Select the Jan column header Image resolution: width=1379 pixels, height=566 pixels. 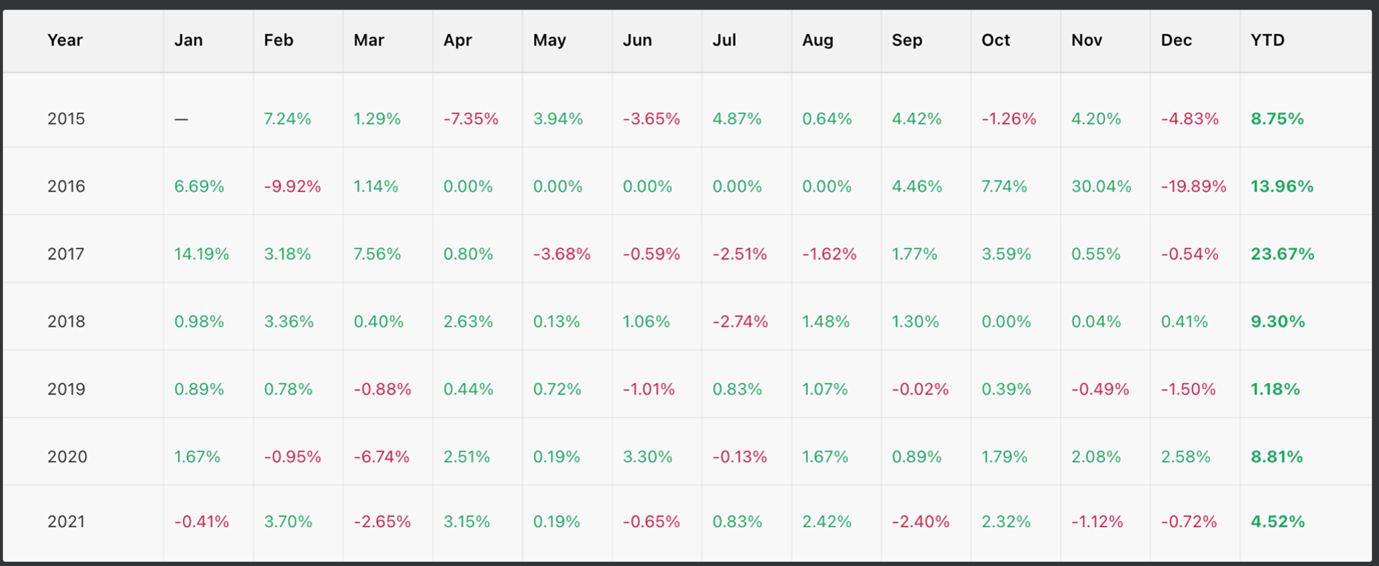188,41
